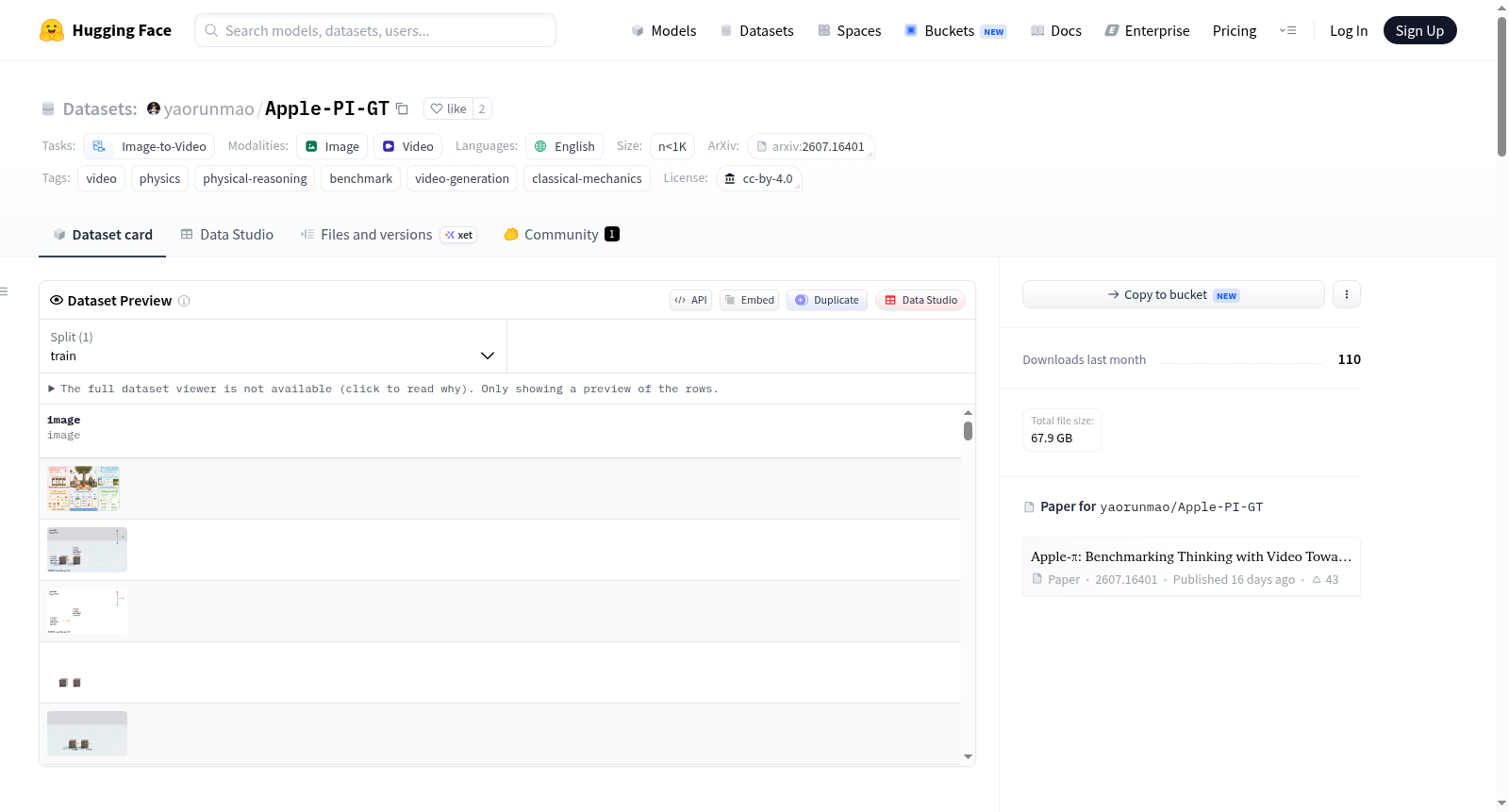Click Copy to bucket button
Image resolution: width=1509 pixels, height=812 pixels.
tap(1173, 294)
